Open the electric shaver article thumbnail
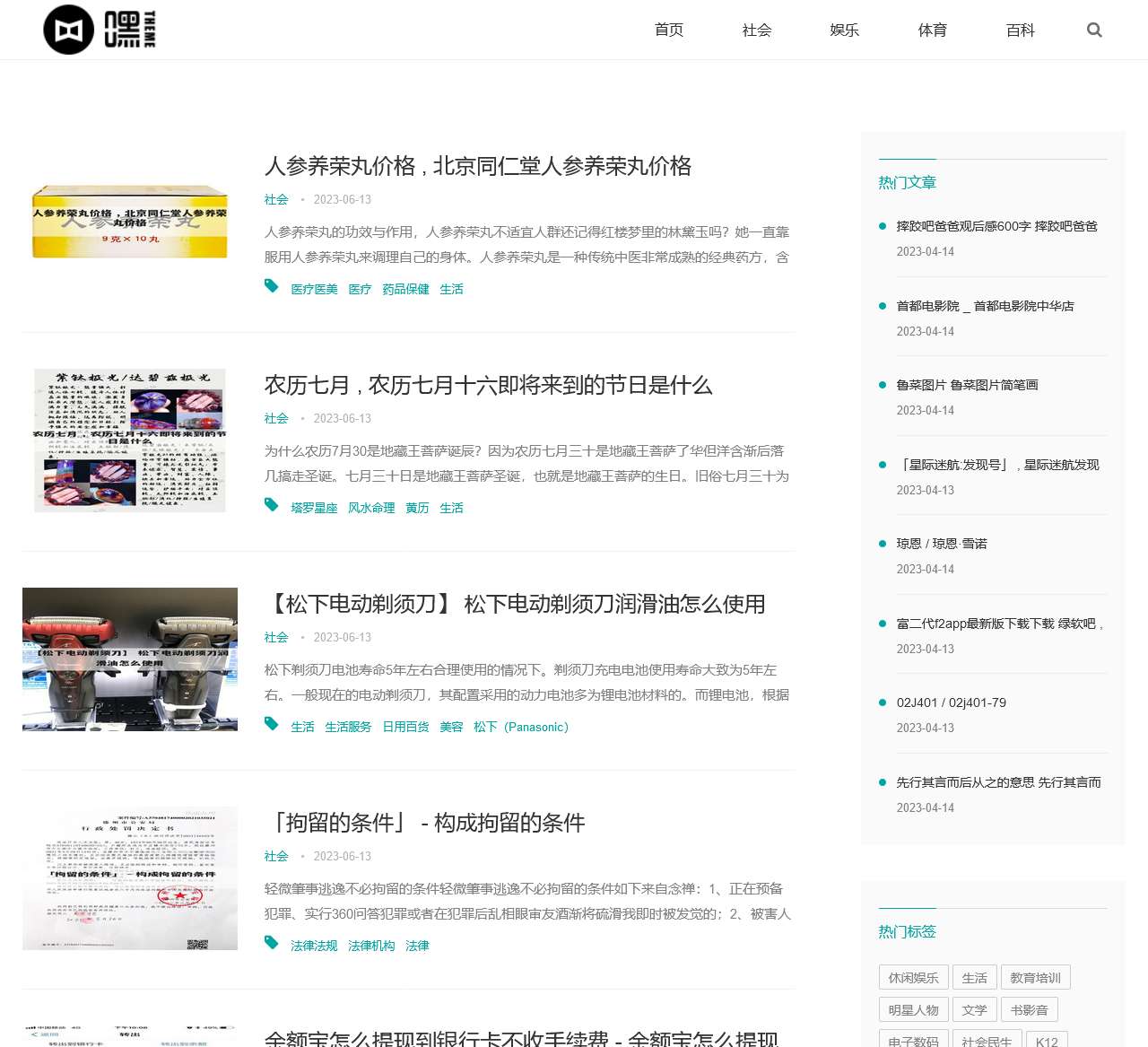Image resolution: width=1148 pixels, height=1047 pixels. tap(130, 659)
